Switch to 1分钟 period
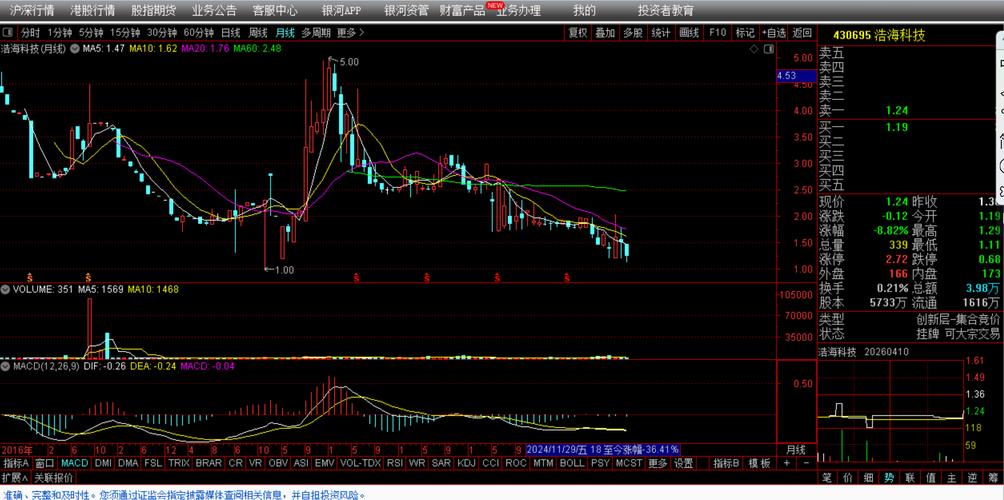The height and width of the screenshot is (500, 1004). pos(60,32)
